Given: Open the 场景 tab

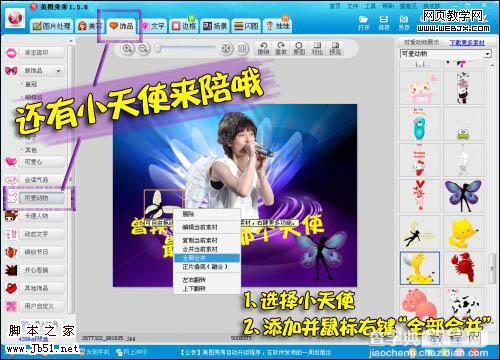Looking at the screenshot, I should click(215, 26).
